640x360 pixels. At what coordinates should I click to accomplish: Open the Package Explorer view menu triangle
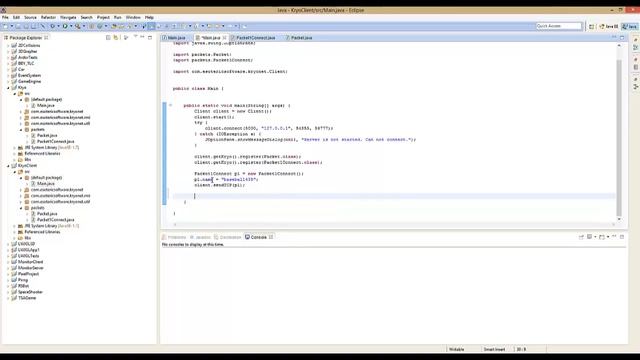[135, 37]
